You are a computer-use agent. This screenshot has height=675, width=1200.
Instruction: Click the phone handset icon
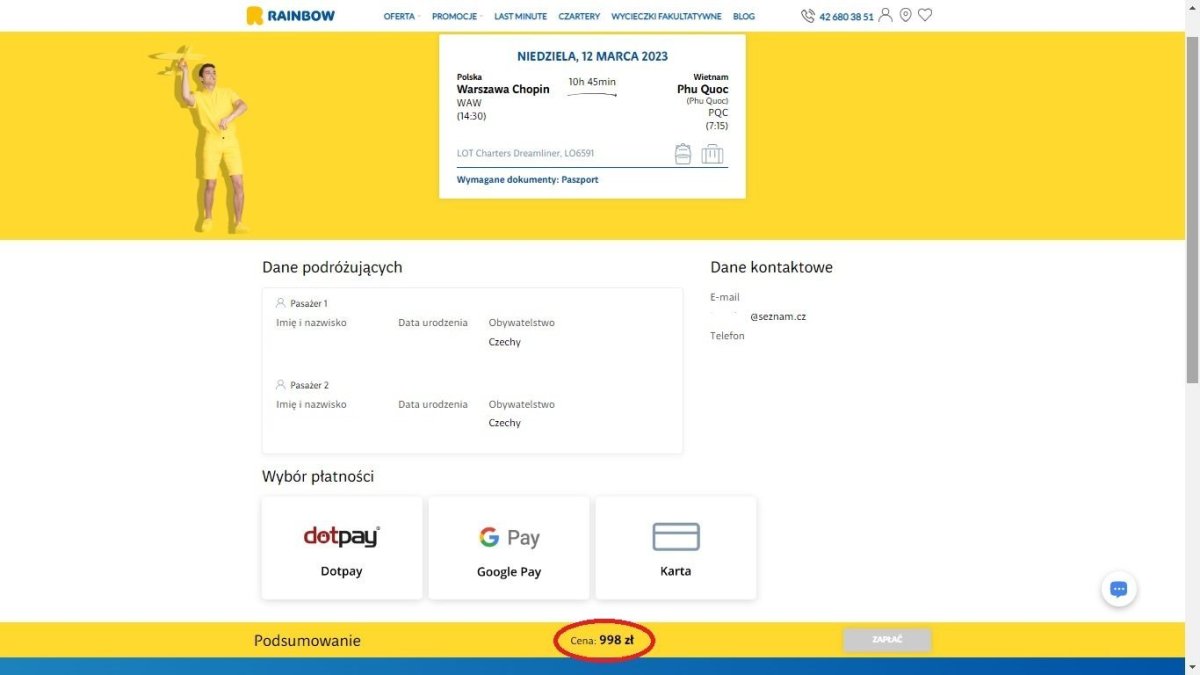pyautogui.click(x=808, y=16)
